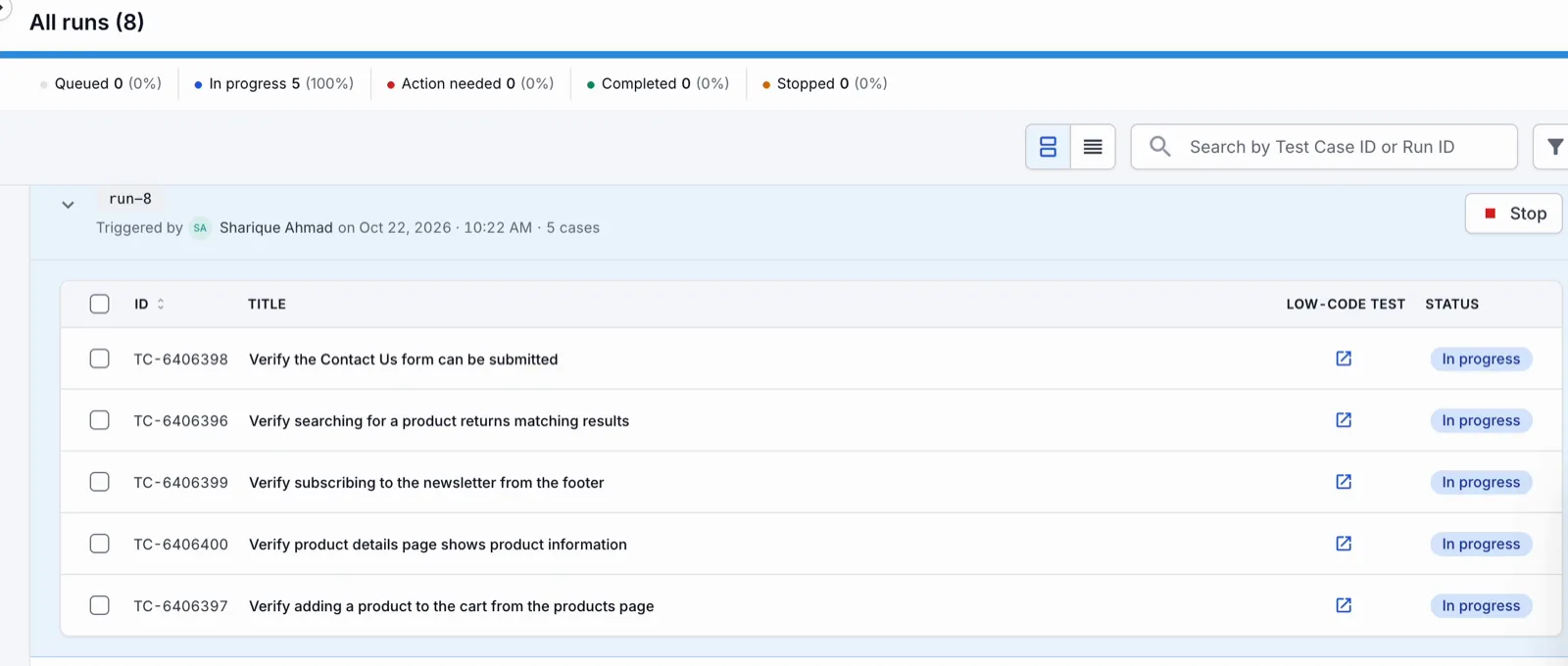Click the TC-6406397 ID cell

click(181, 606)
